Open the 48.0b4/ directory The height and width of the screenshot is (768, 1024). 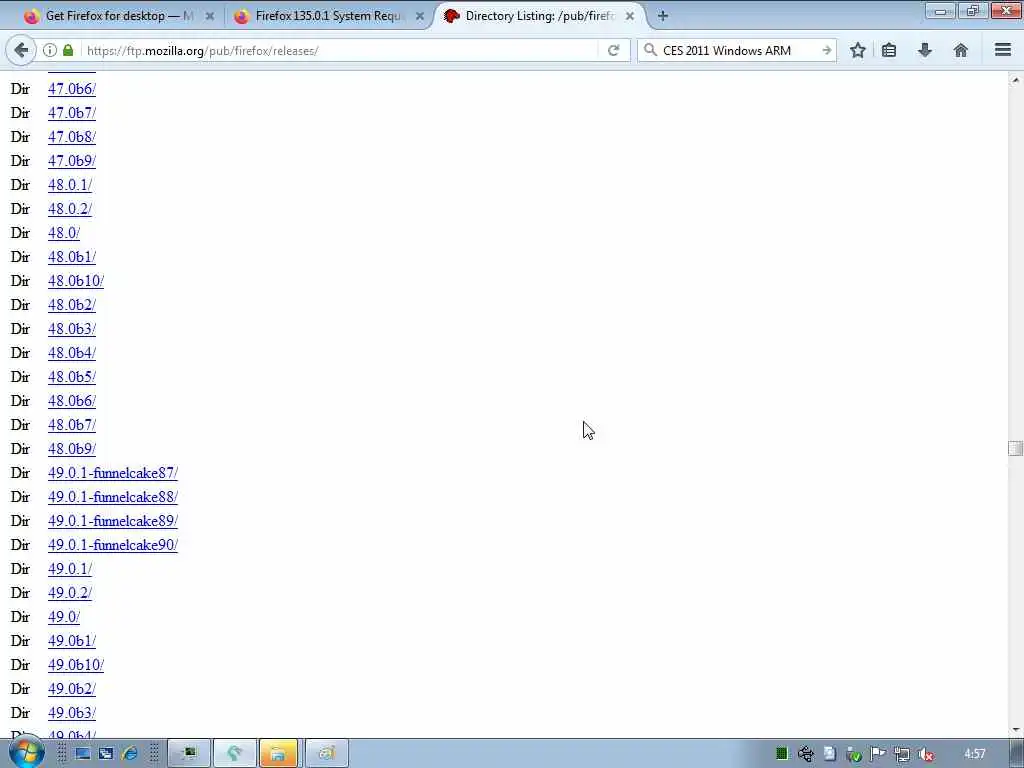click(72, 353)
